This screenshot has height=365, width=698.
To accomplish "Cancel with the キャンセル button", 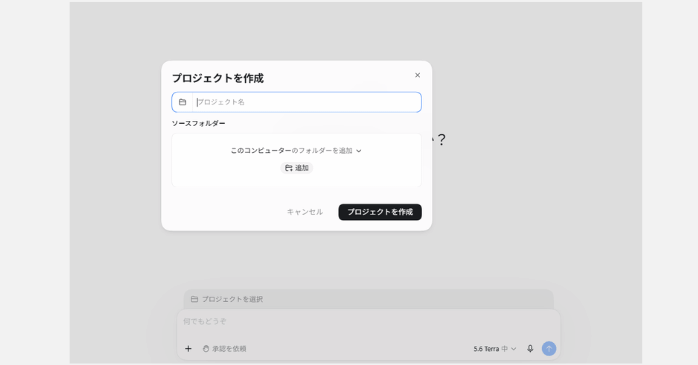I will 304,212.
